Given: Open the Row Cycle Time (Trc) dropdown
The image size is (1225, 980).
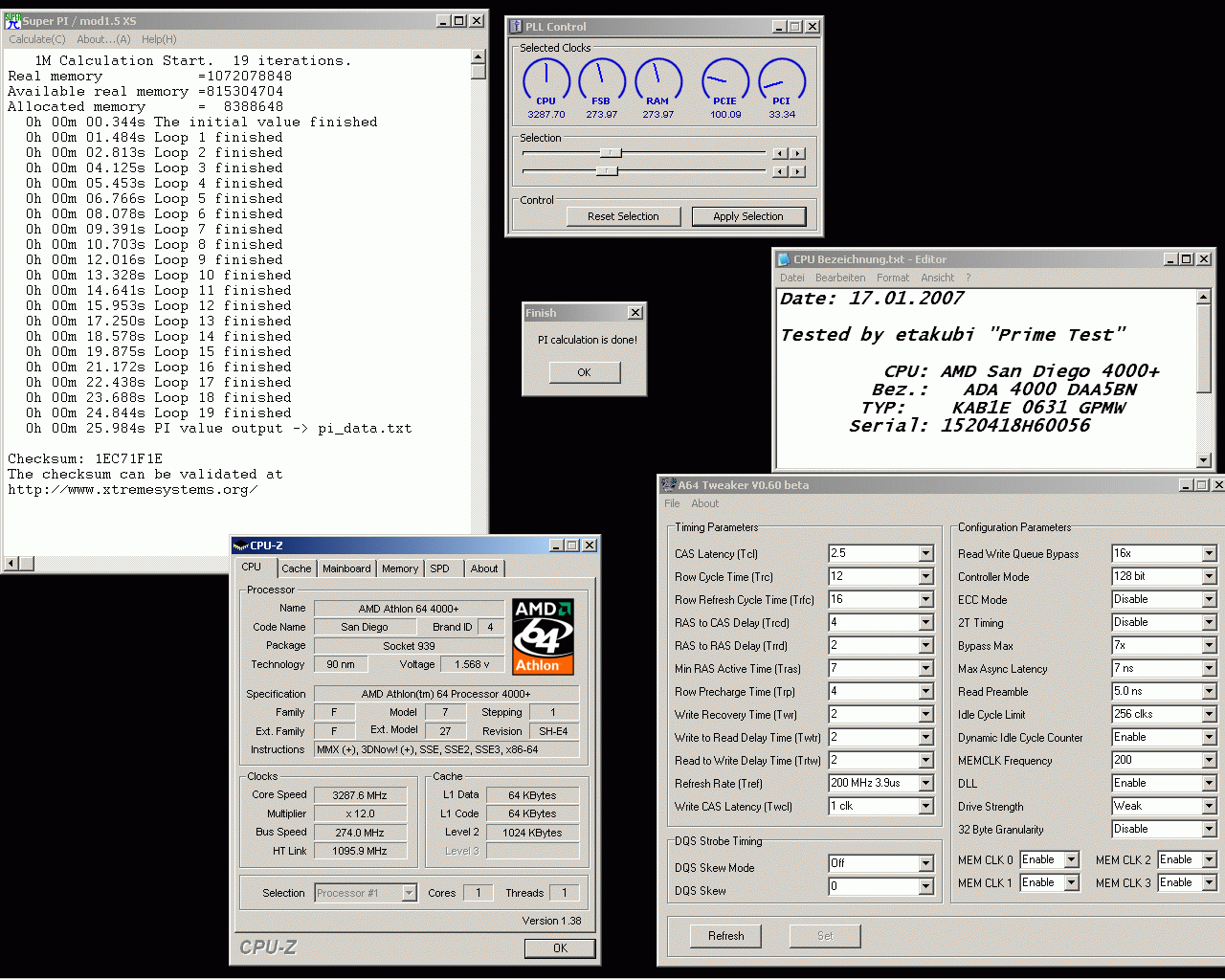Looking at the screenshot, I should tap(925, 576).
